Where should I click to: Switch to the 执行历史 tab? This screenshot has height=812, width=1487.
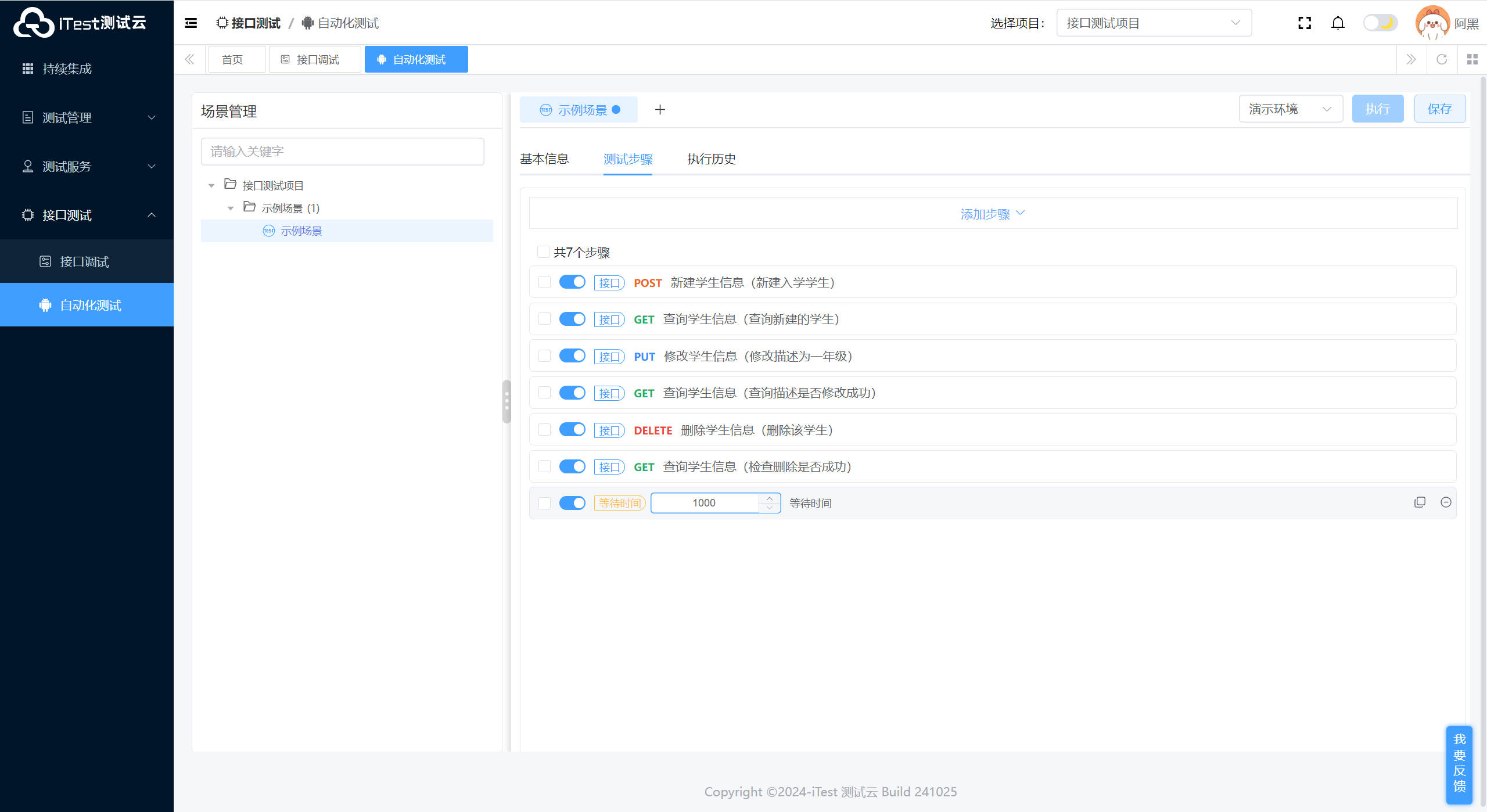pos(711,159)
